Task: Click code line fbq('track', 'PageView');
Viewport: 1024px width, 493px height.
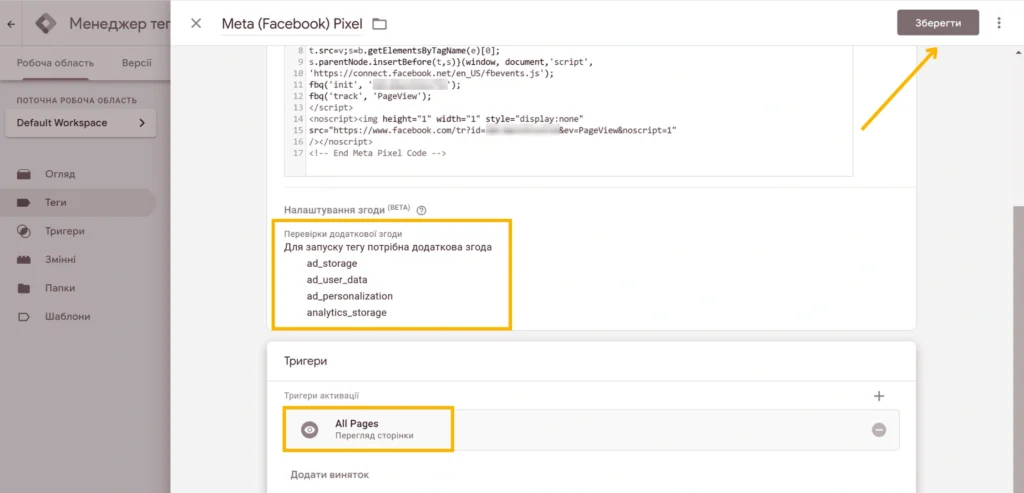Action: pyautogui.click(x=370, y=96)
